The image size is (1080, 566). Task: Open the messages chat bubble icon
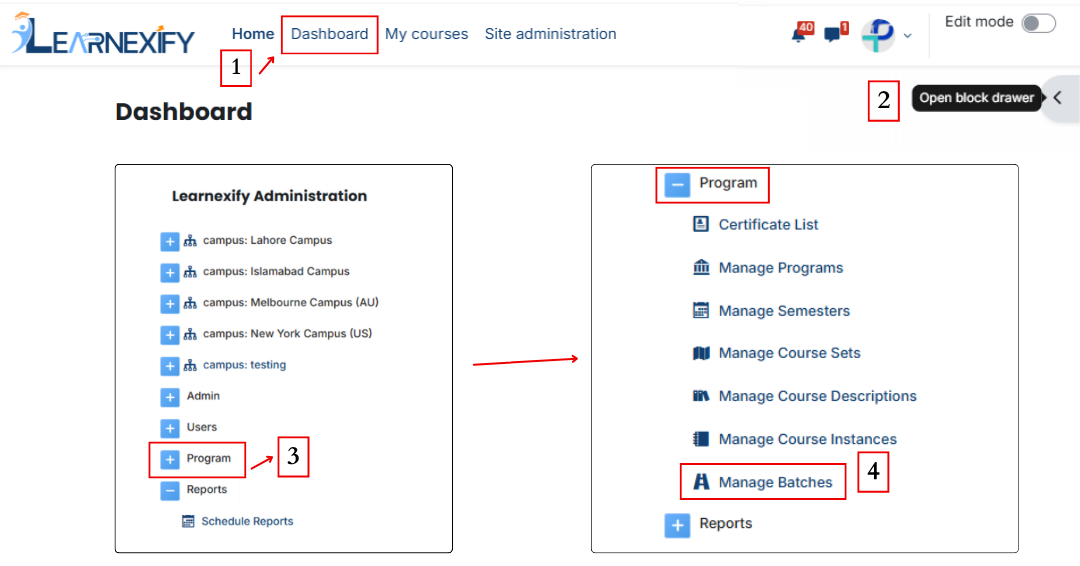[835, 32]
